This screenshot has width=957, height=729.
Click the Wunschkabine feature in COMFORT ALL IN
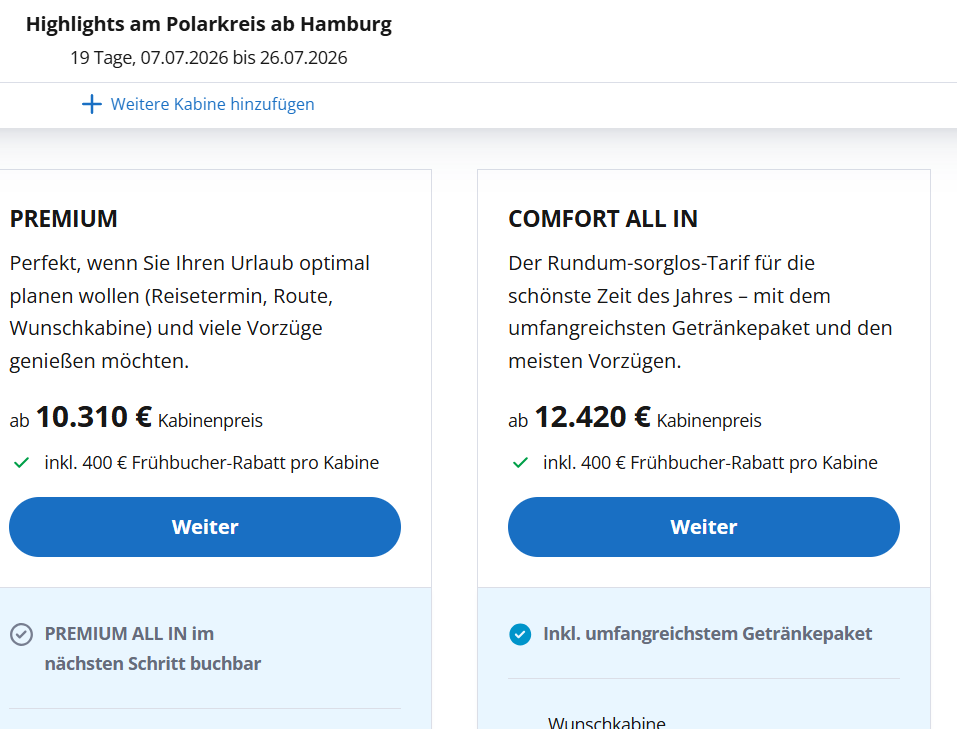[606, 722]
